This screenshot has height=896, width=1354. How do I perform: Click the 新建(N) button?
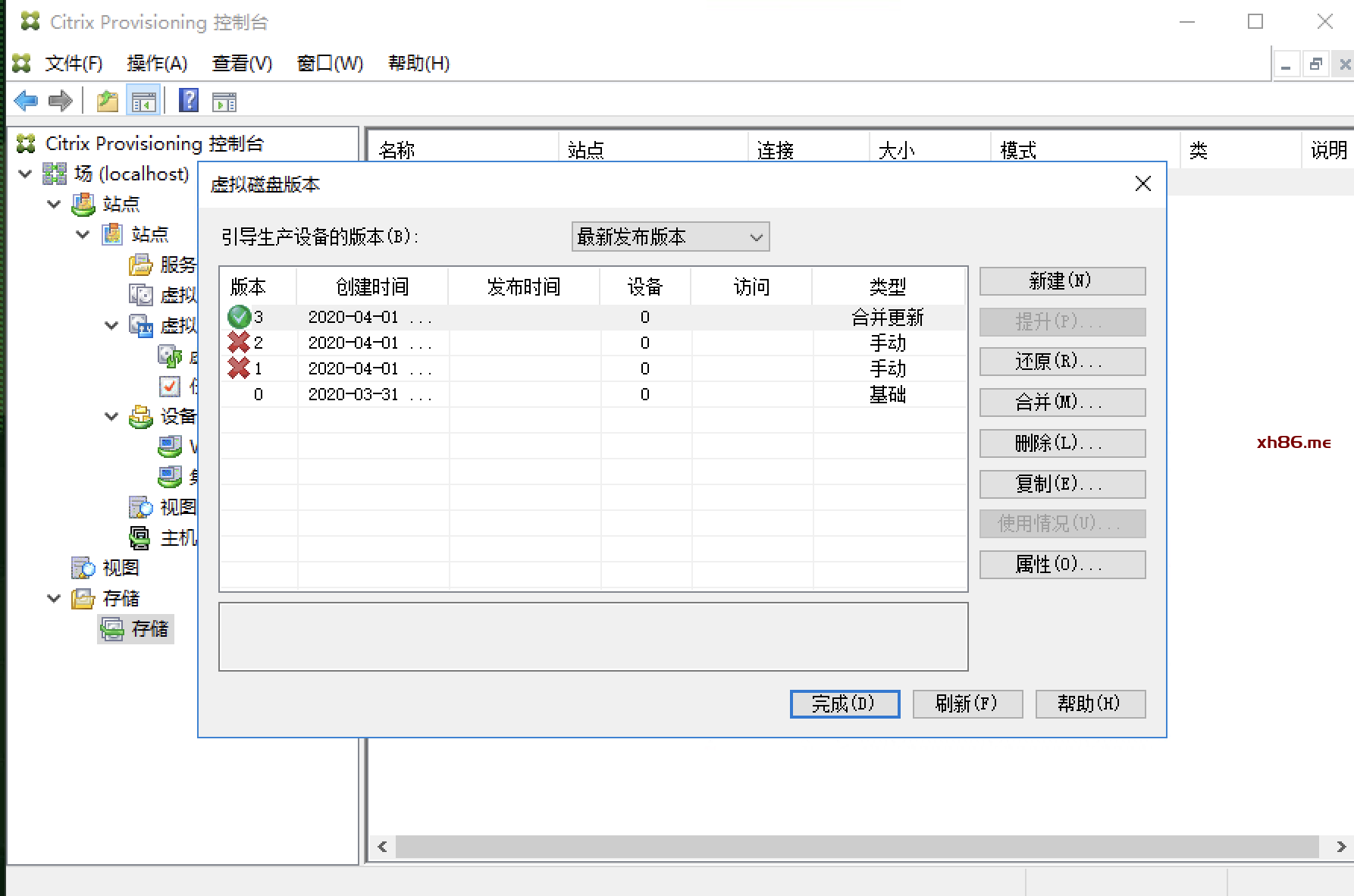click(1061, 281)
